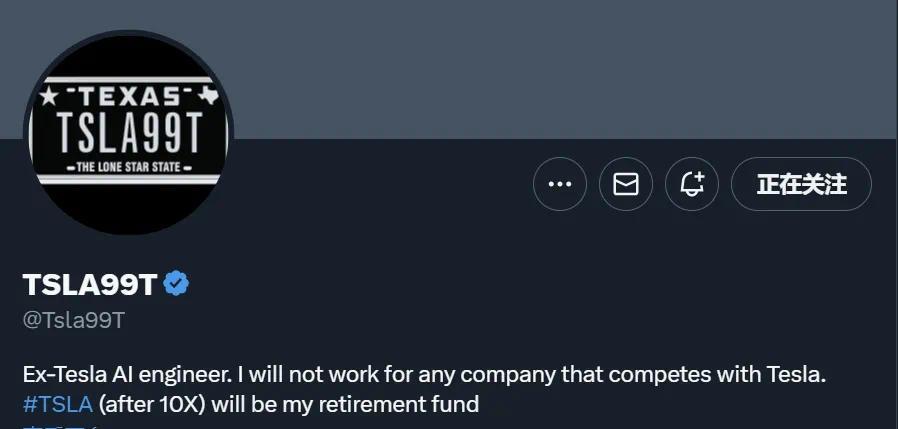
Task: Click the @Tsla99T handle
Action: tap(74, 319)
